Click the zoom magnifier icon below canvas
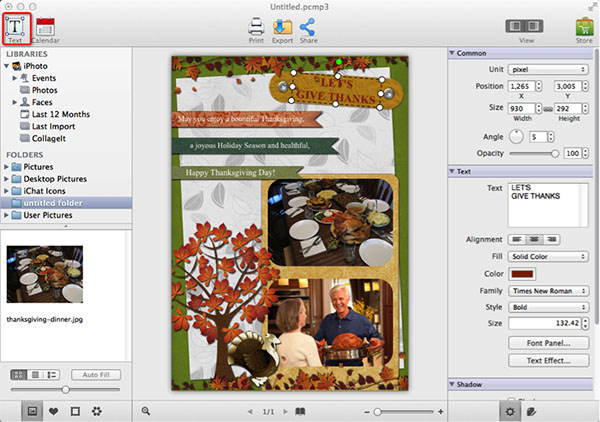The width and height of the screenshot is (600, 422). click(x=147, y=411)
